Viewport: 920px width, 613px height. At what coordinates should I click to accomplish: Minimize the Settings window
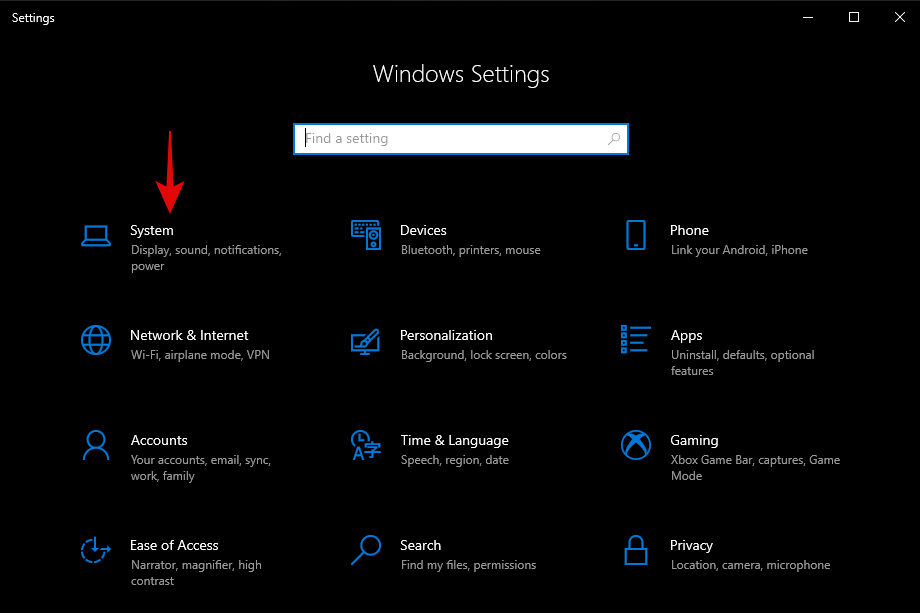click(808, 17)
